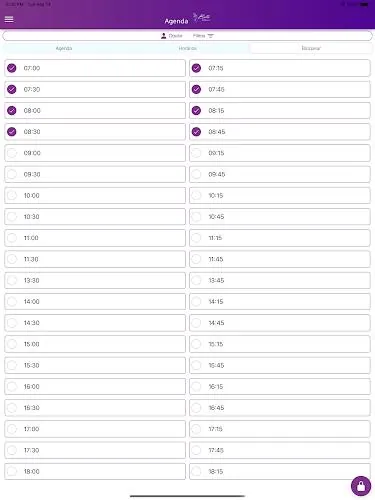Tap the 18:15 time slot row

[280, 471]
